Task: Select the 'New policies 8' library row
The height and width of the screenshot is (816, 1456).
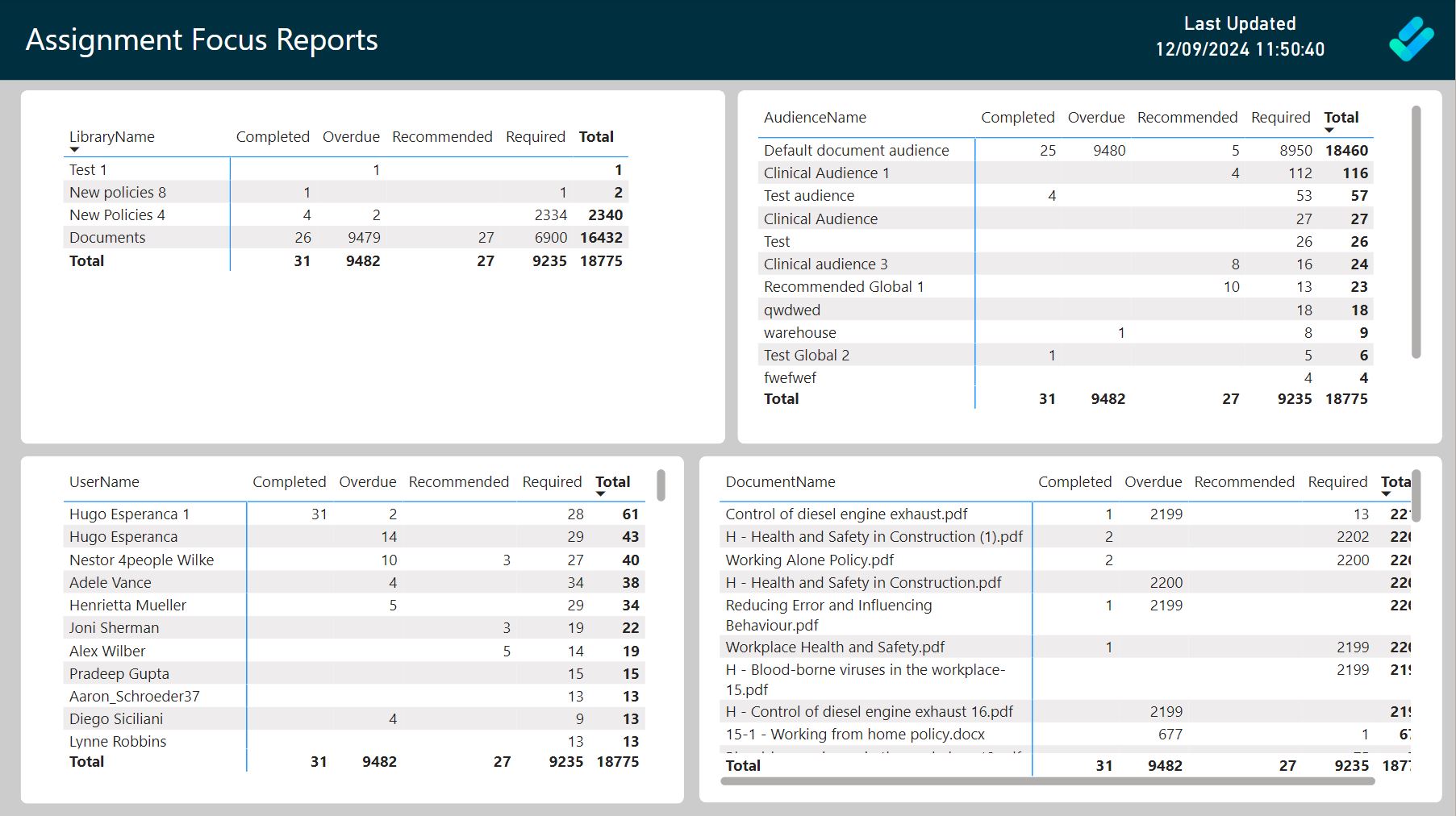Action: pos(345,193)
